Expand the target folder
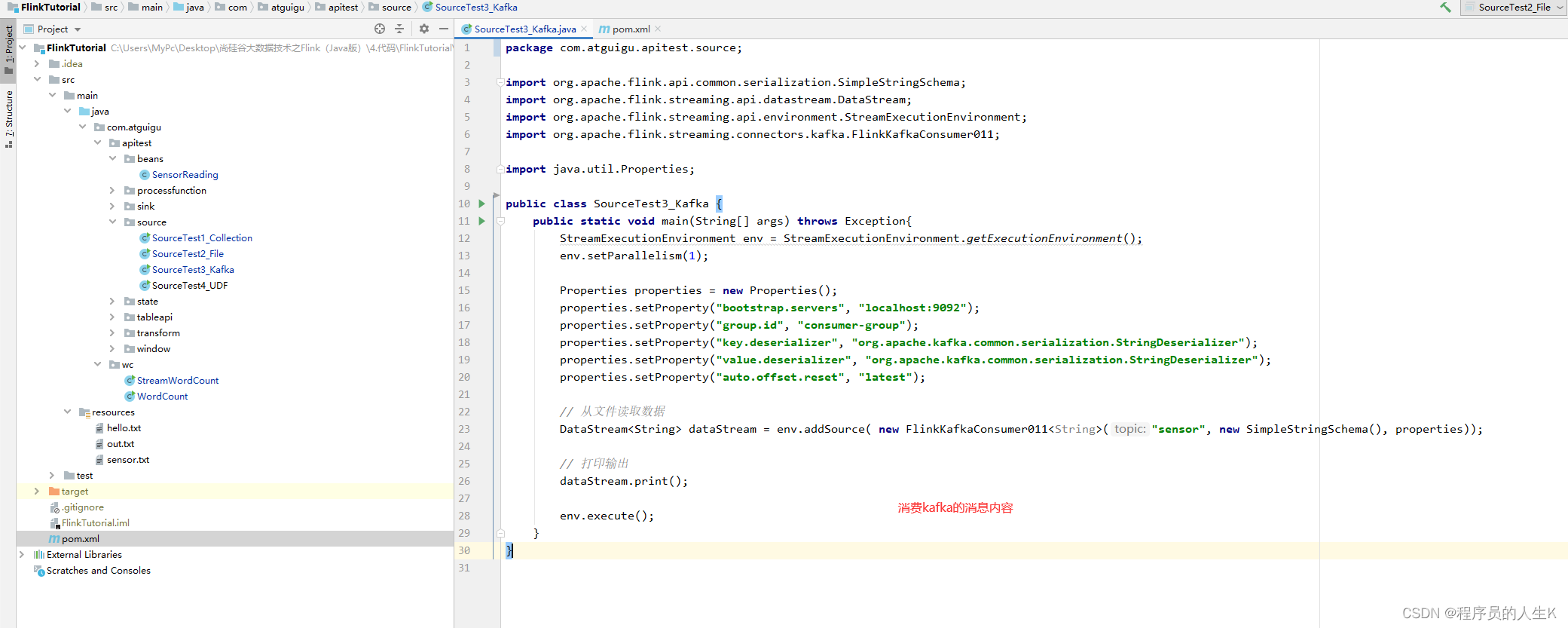 37,492
